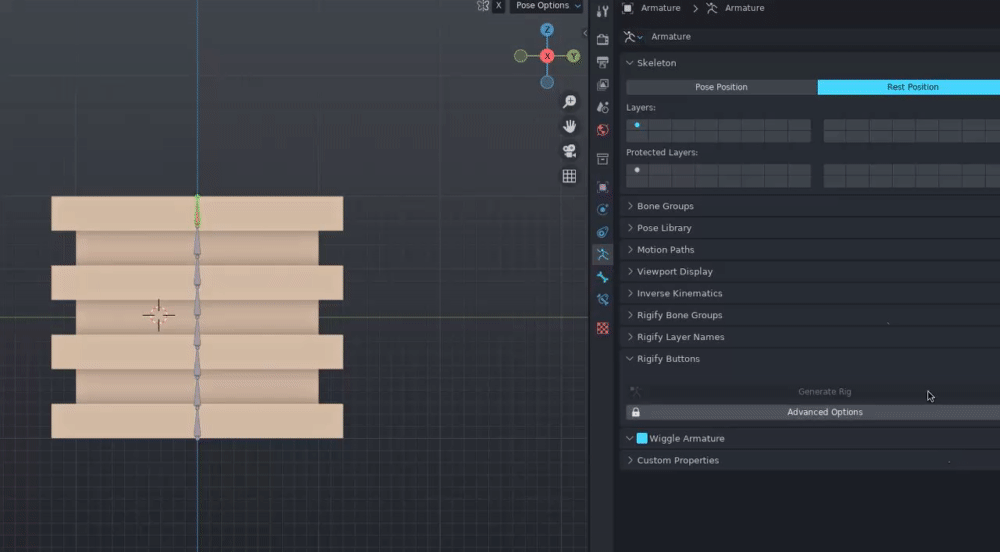Image resolution: width=1000 pixels, height=552 pixels.
Task: Open the Scene properties tab
Action: pos(603,107)
